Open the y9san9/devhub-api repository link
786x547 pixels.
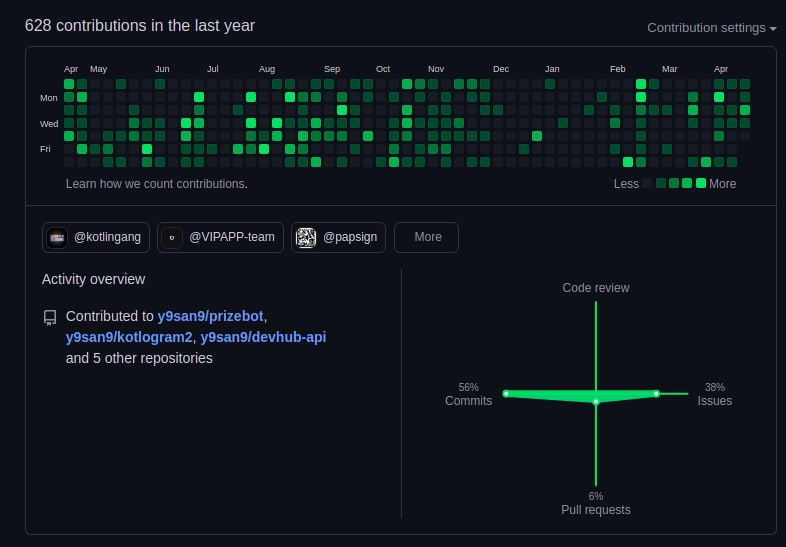pyautogui.click(x=263, y=337)
